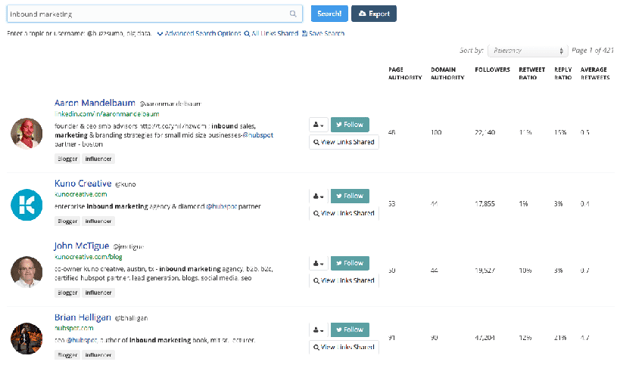Click Brian Halligan's avatar photo
This screenshot has height=365, width=620.
coord(26,339)
